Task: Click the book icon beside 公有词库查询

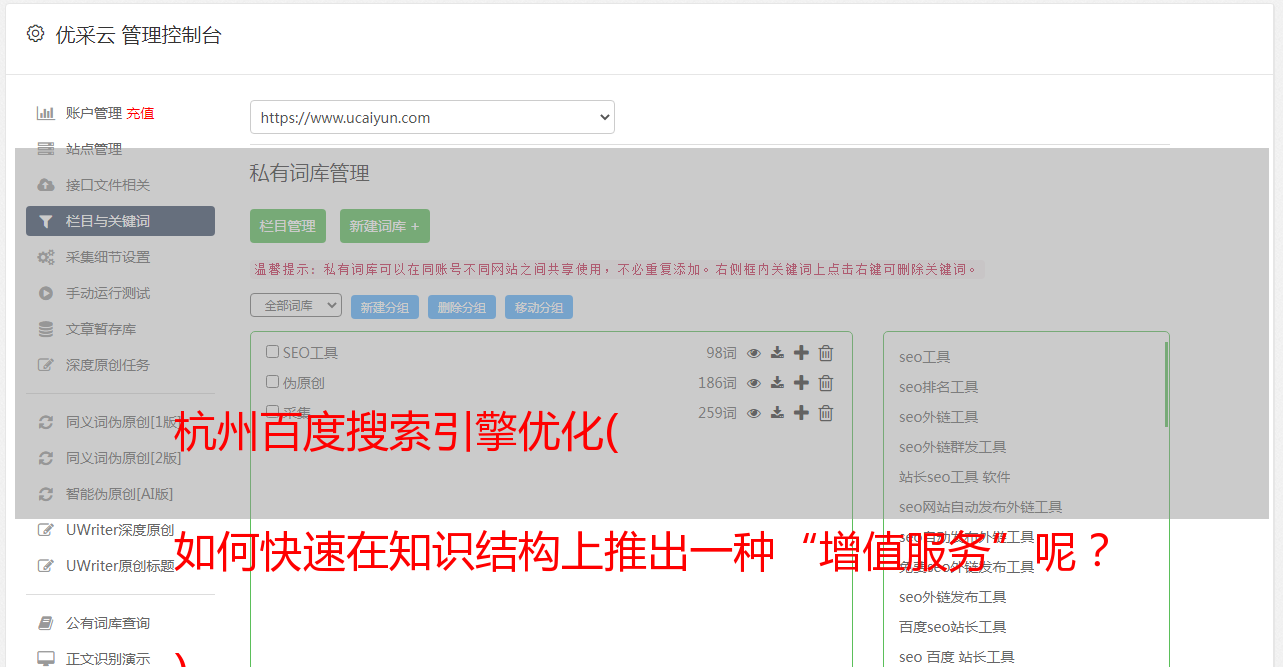Action: [45, 623]
